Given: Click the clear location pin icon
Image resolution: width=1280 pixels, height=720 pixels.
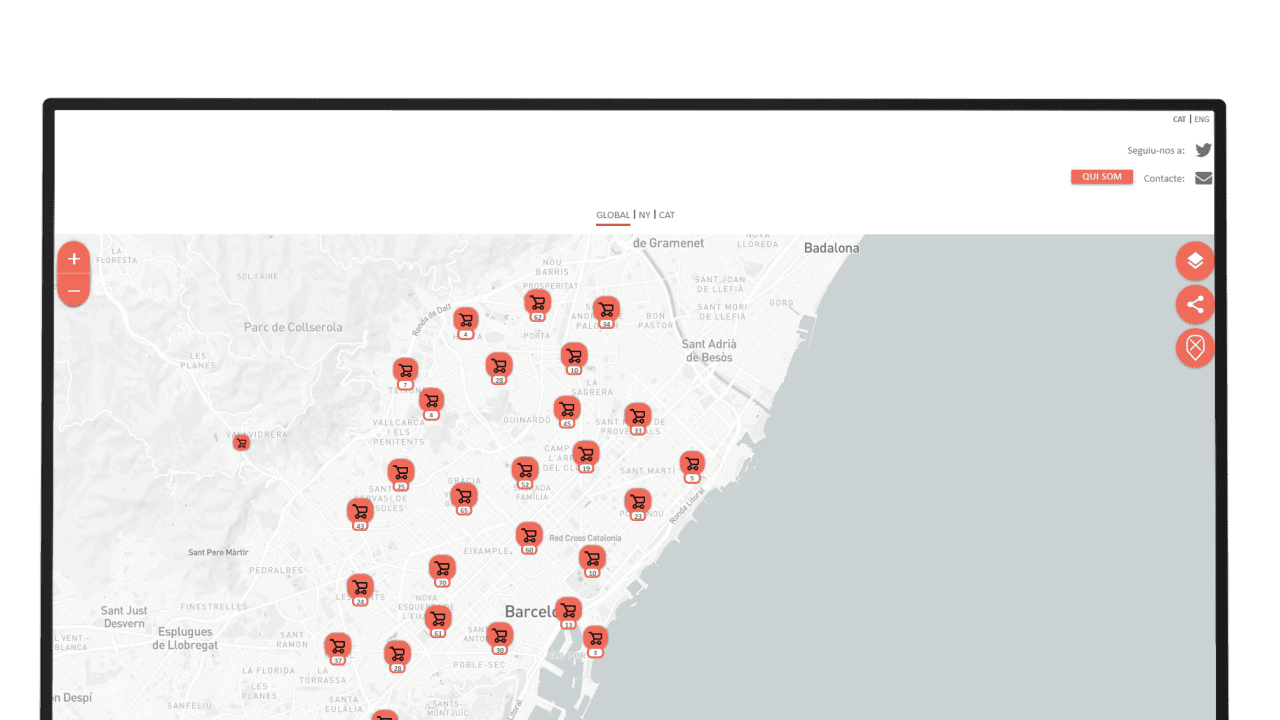Looking at the screenshot, I should (x=1194, y=348).
